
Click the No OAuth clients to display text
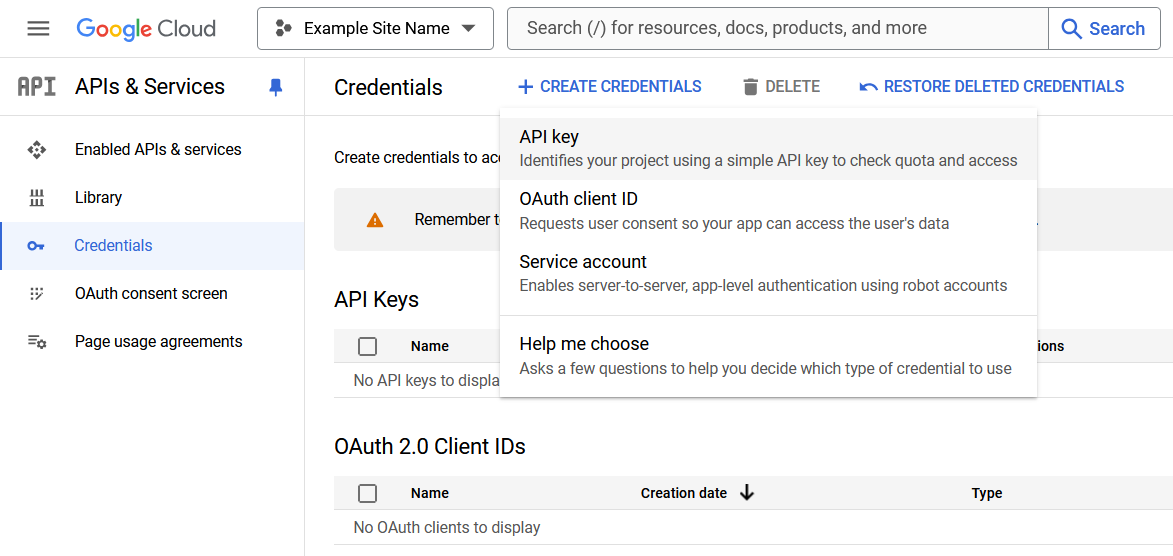coord(447,528)
